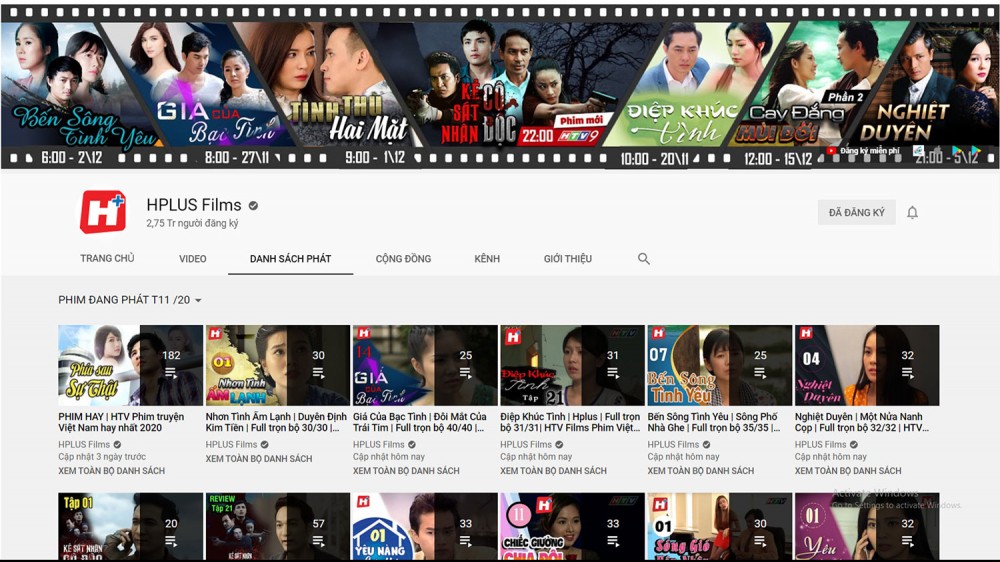Click HPLUS Films channel name under Nghiệt Duyên playlist

[x=820, y=445]
